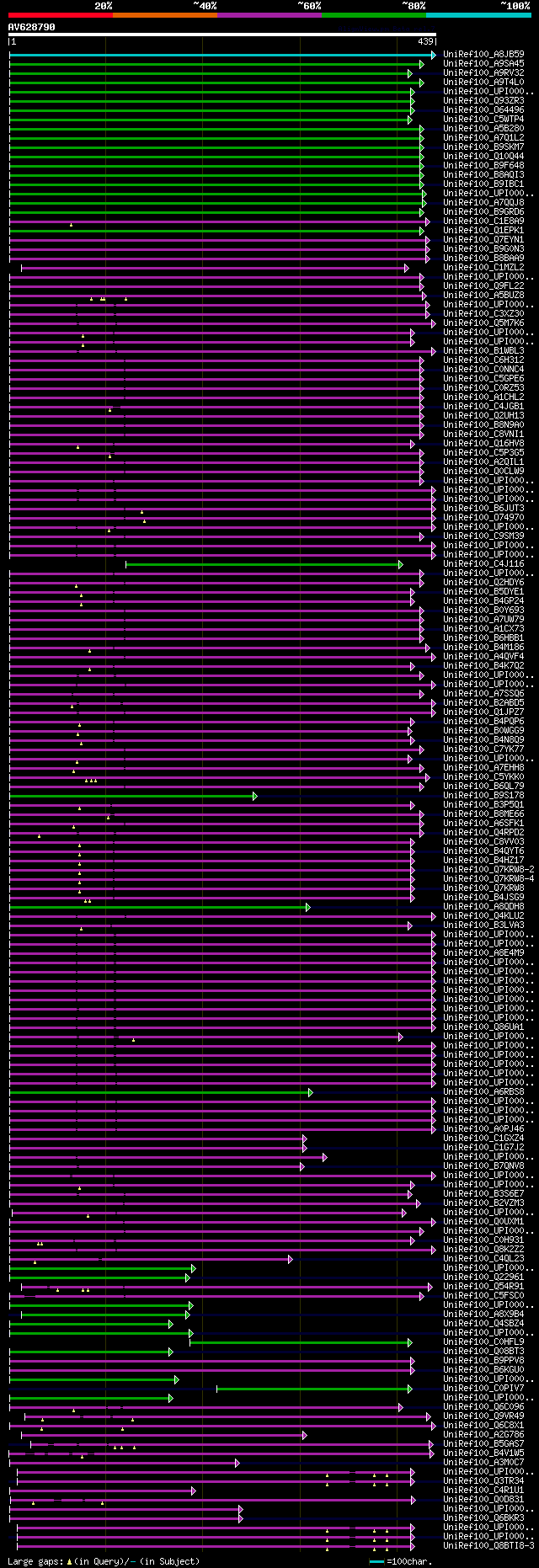Select hit label UniRef100_A0PJ46
Screen dimensions: 539x1568
tap(483, 1129)
